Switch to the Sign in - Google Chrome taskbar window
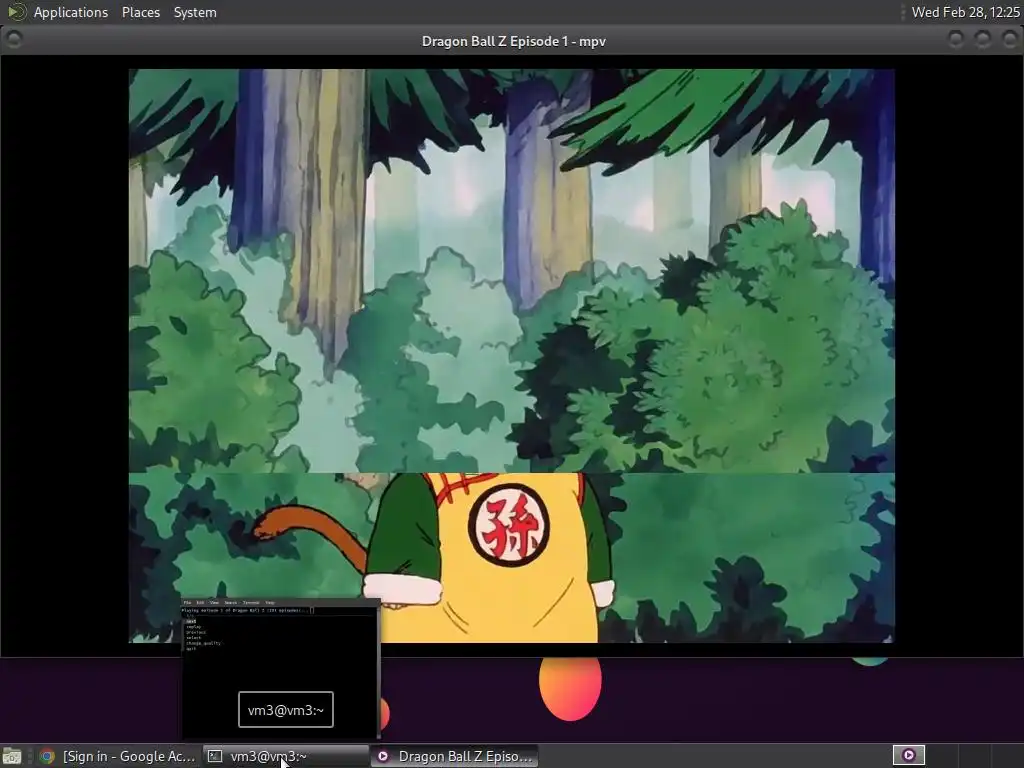 click(x=117, y=756)
